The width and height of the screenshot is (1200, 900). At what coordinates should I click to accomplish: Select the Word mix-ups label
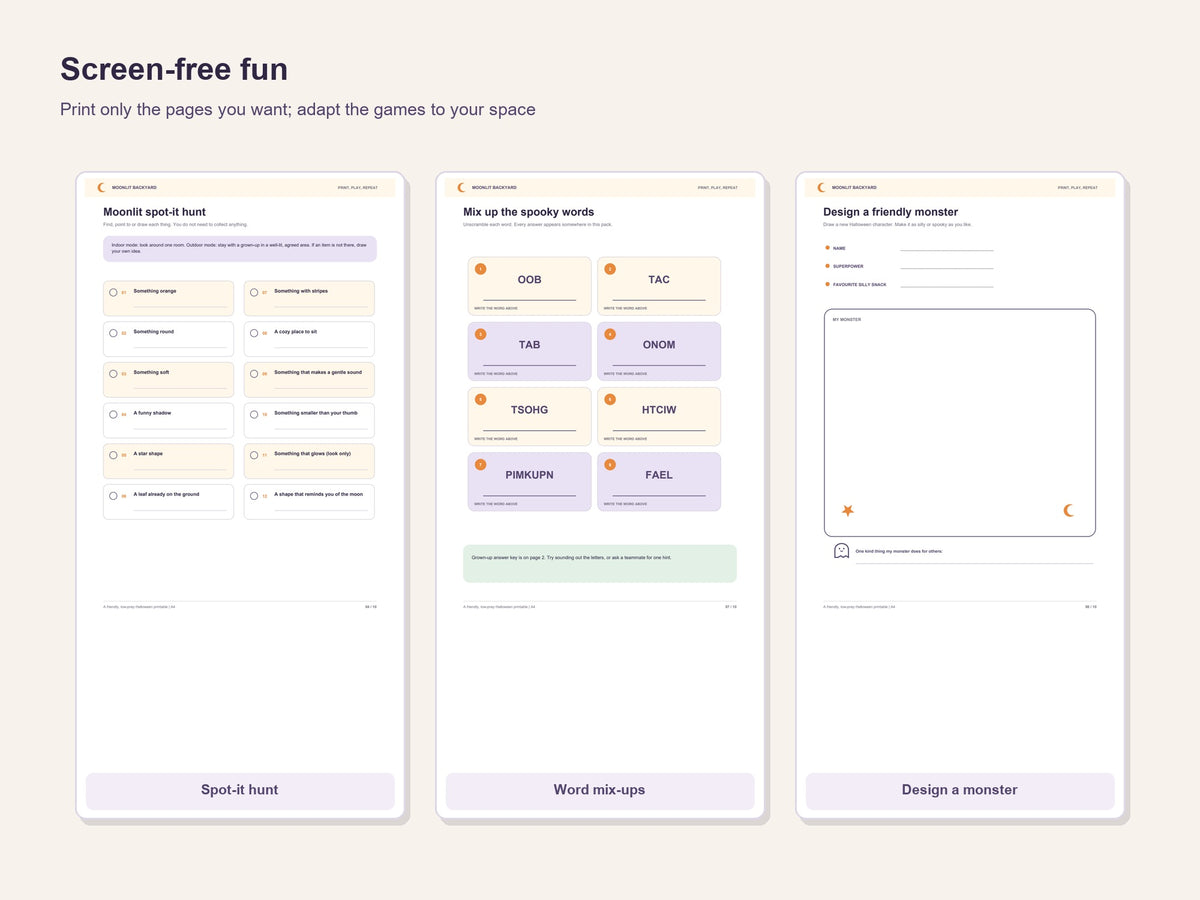[x=600, y=790]
